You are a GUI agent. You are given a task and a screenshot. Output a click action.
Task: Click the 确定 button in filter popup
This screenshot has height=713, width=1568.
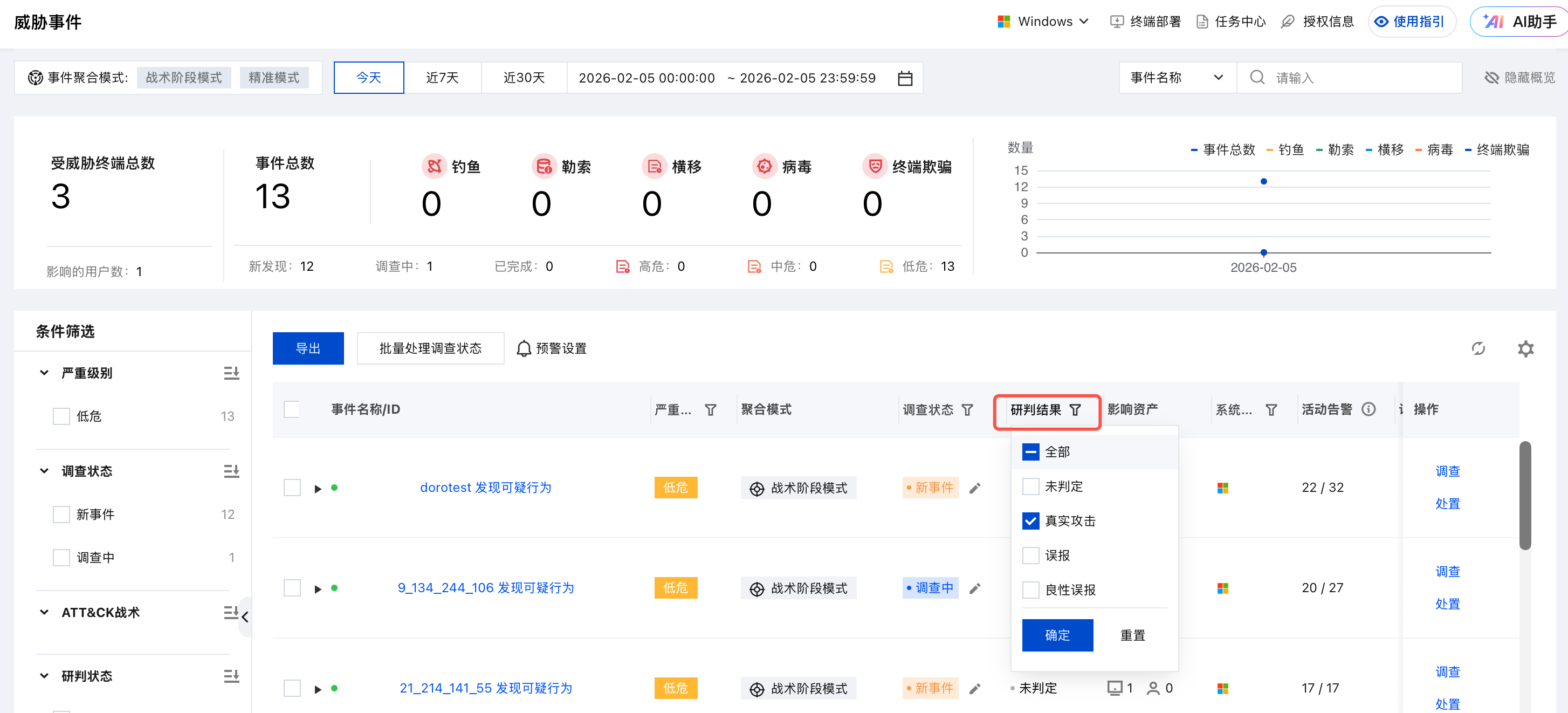tap(1057, 635)
